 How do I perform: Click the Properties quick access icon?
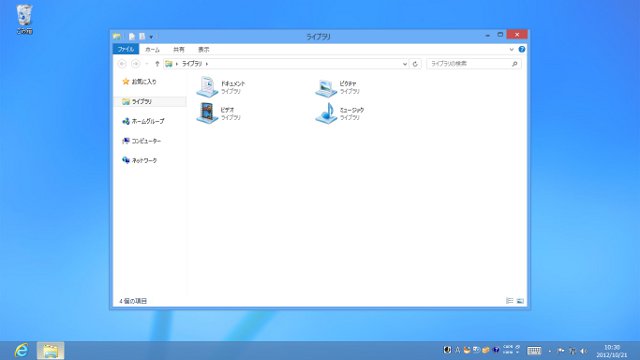click(131, 36)
